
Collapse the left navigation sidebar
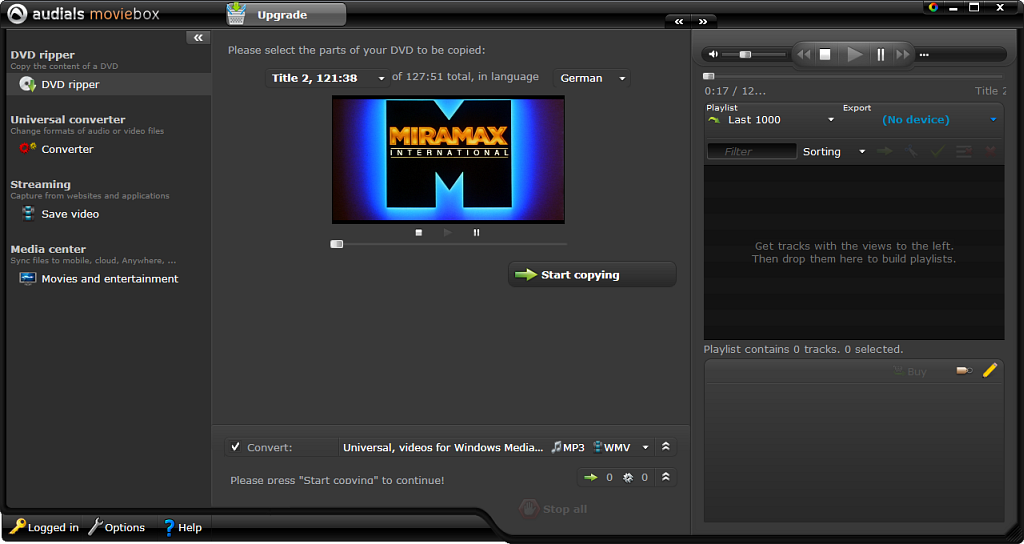point(198,38)
